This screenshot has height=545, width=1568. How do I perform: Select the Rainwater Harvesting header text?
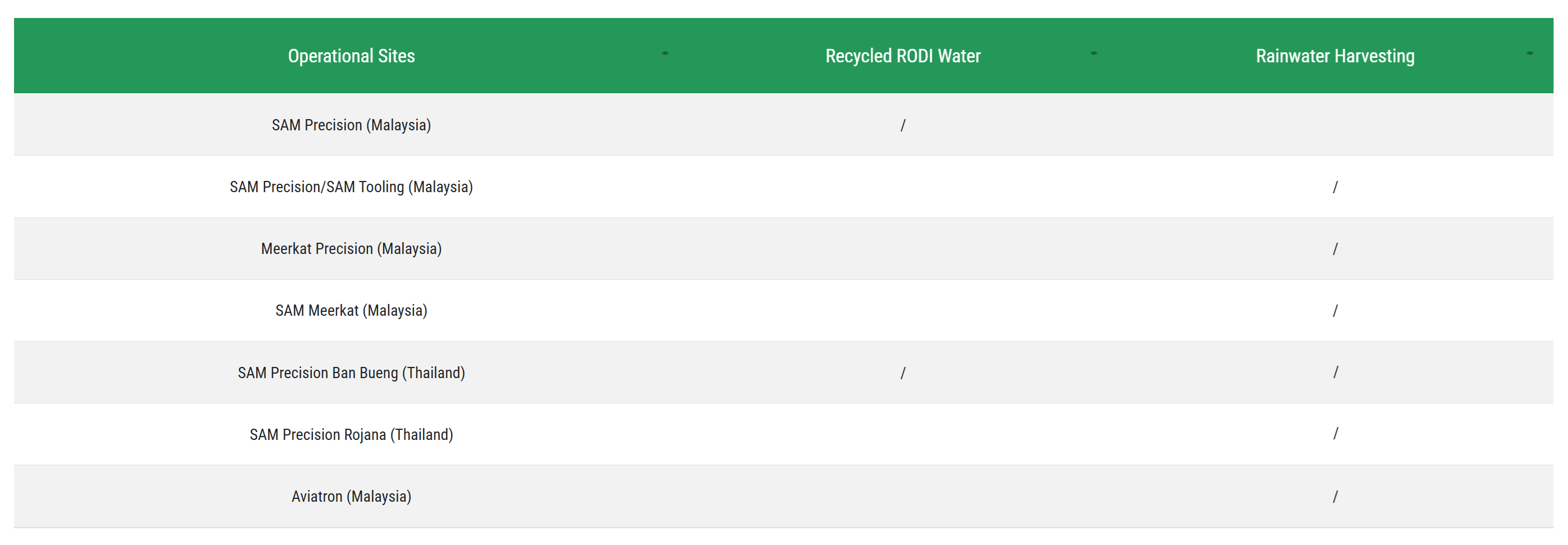click(x=1335, y=56)
